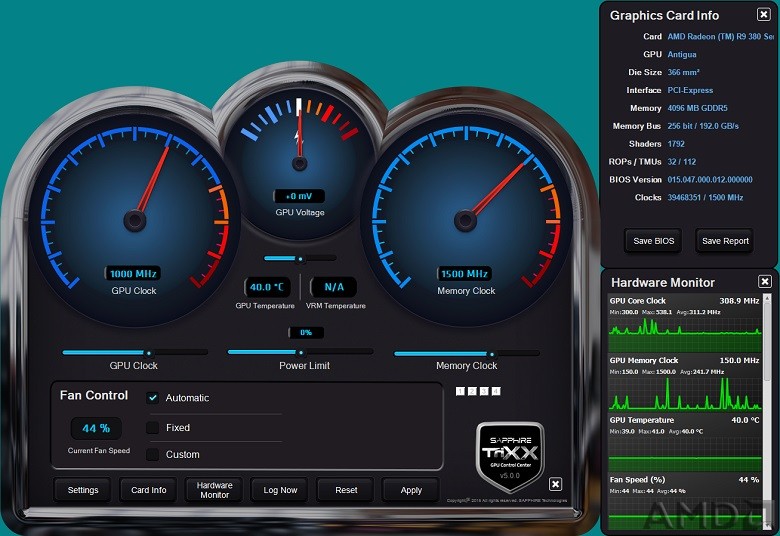Select profile slot 4

[x=496, y=392]
